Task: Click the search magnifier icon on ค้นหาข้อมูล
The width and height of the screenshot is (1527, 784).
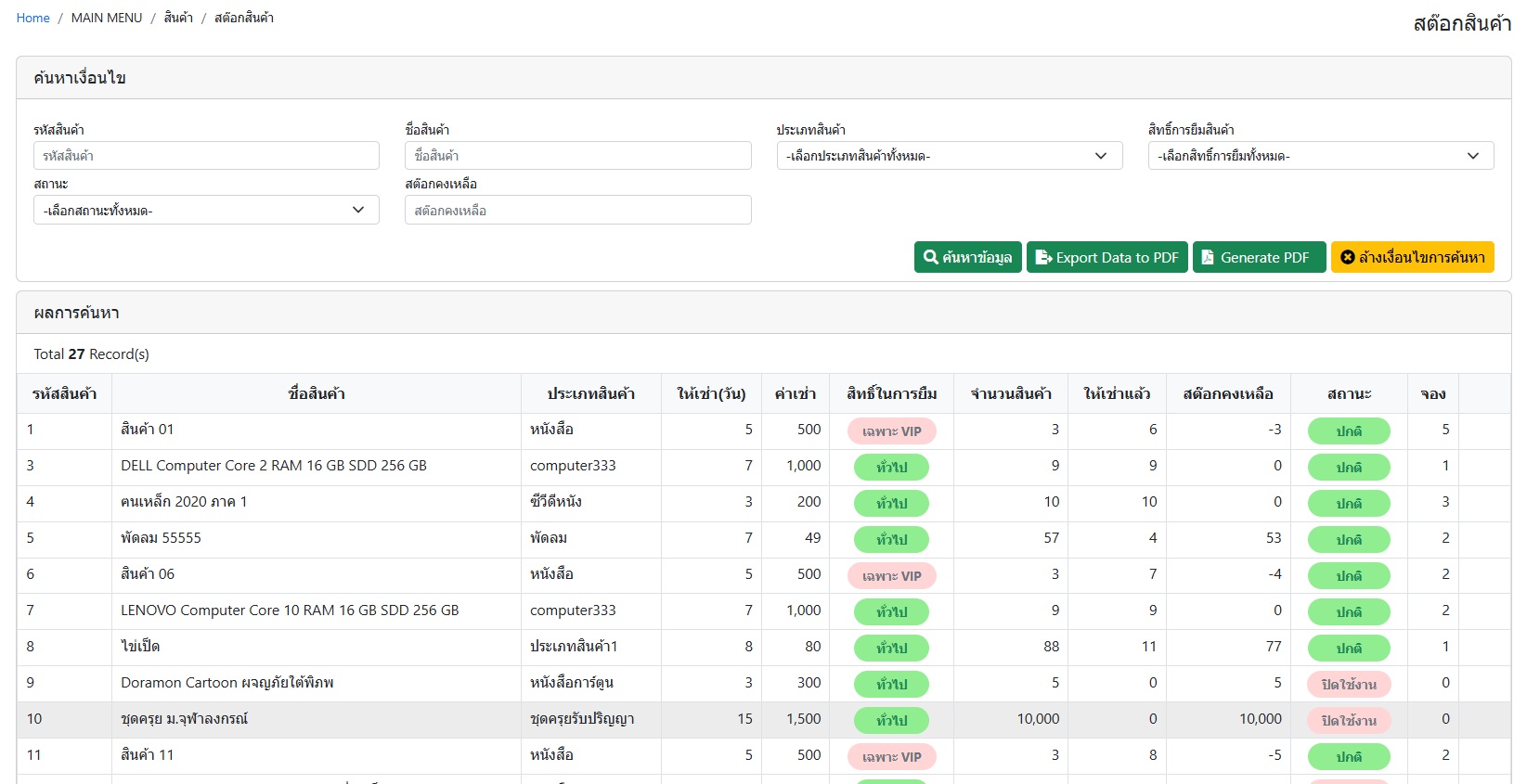Action: tap(930, 257)
